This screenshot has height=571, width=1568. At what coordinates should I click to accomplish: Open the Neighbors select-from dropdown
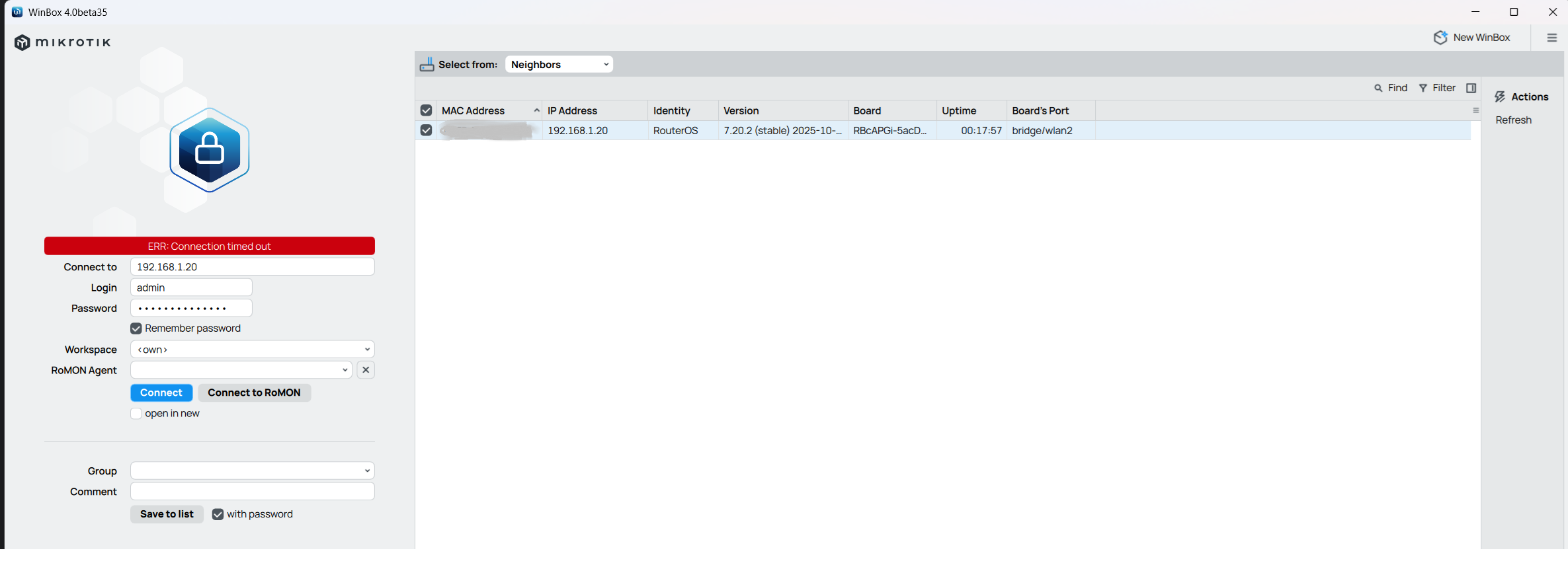tap(559, 64)
